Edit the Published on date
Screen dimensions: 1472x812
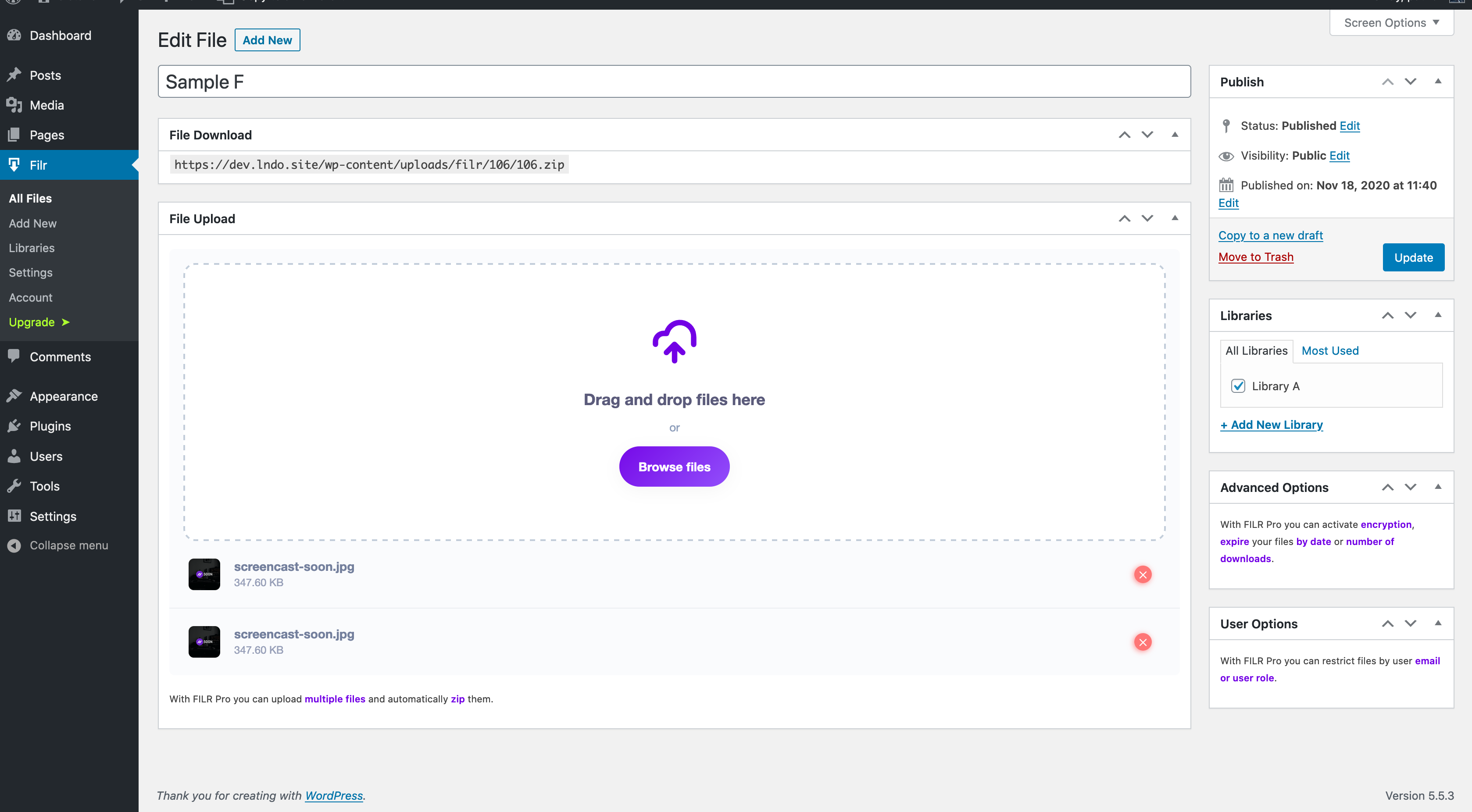(1228, 203)
